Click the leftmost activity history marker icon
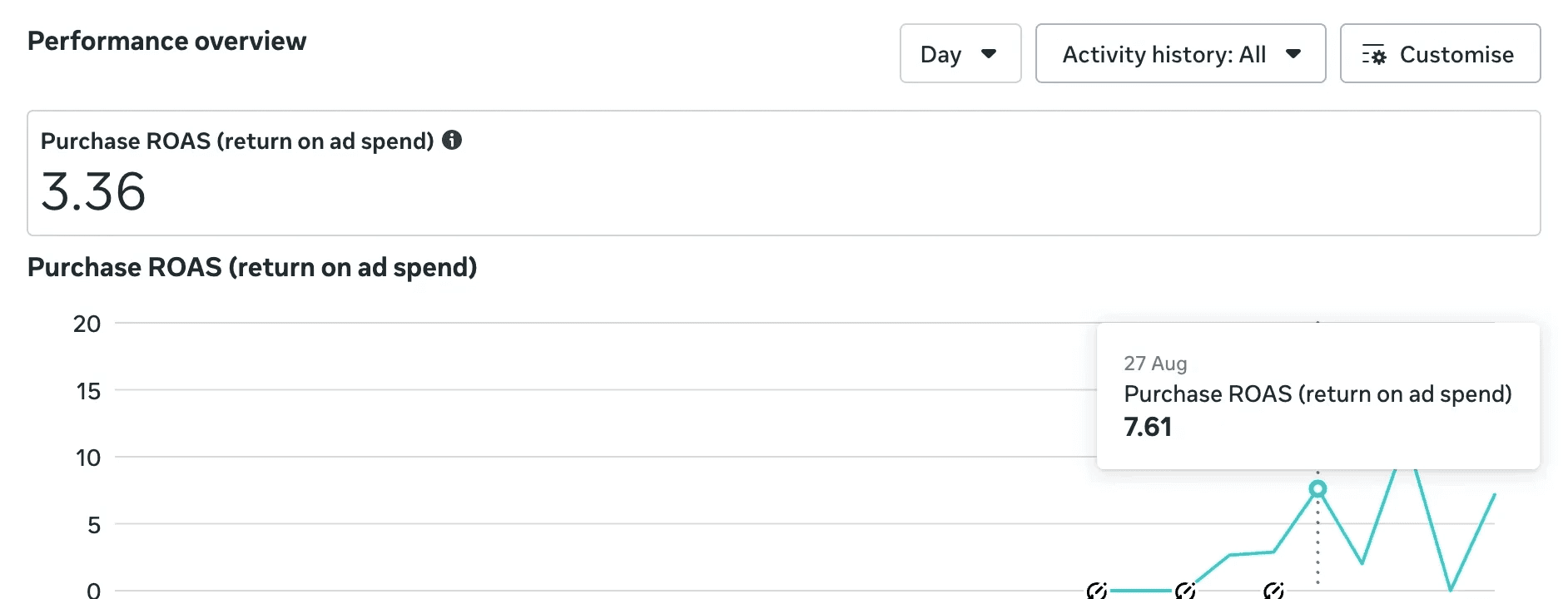Screen dimensions: 1568x599 (x=1097, y=591)
